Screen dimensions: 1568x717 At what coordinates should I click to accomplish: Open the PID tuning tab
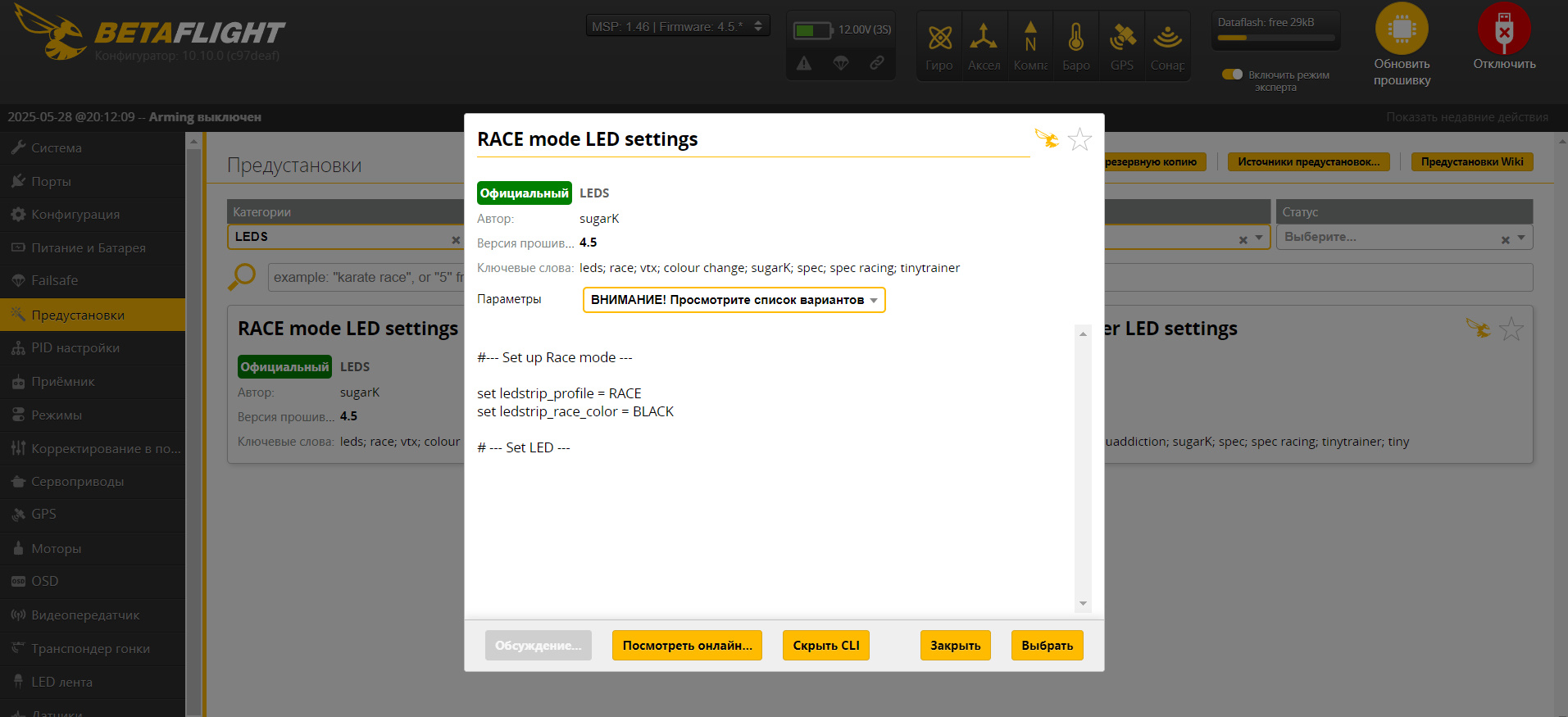point(93,348)
